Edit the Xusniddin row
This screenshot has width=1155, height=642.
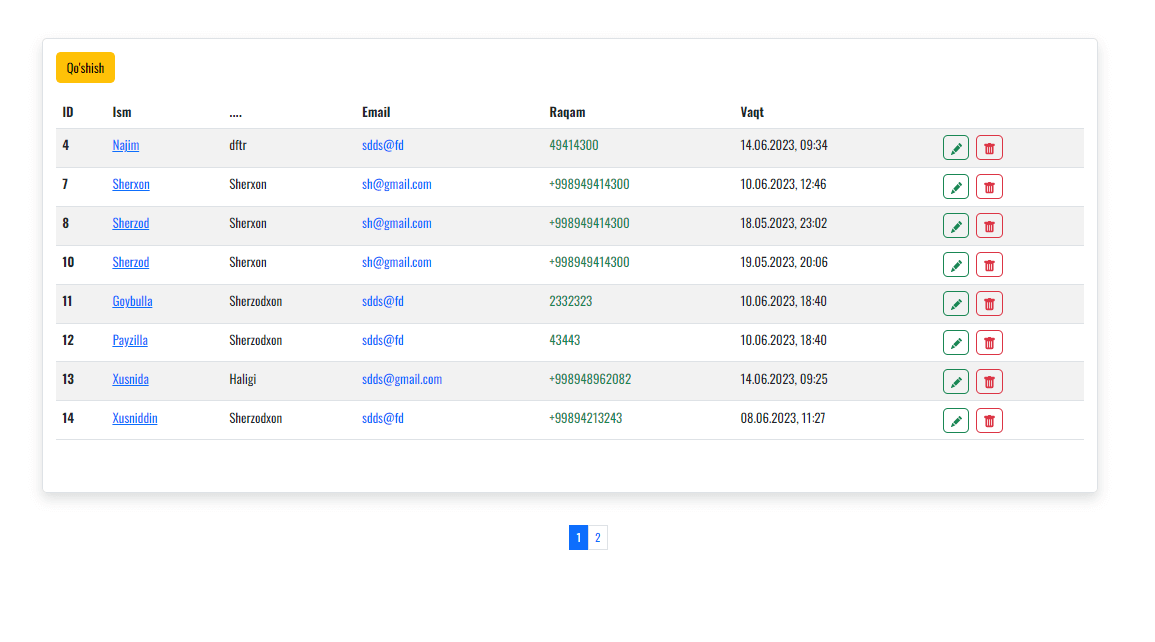pyautogui.click(x=956, y=421)
